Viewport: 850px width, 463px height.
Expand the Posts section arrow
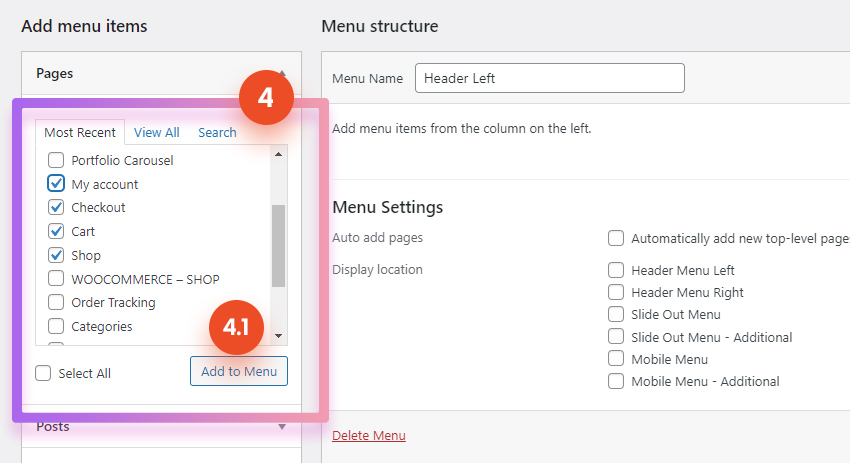pyautogui.click(x=282, y=427)
